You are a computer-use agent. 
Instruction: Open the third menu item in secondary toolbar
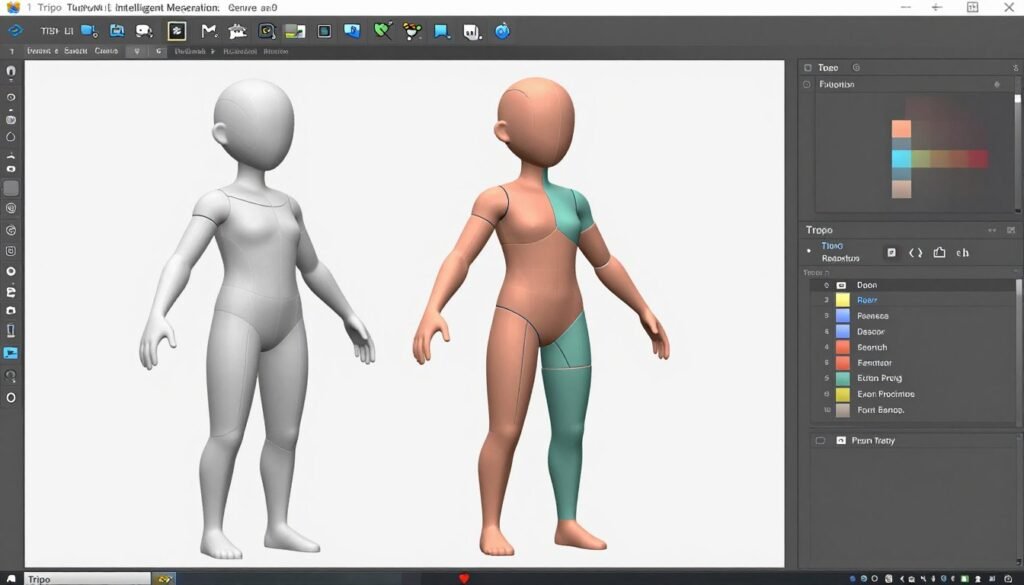[106, 51]
